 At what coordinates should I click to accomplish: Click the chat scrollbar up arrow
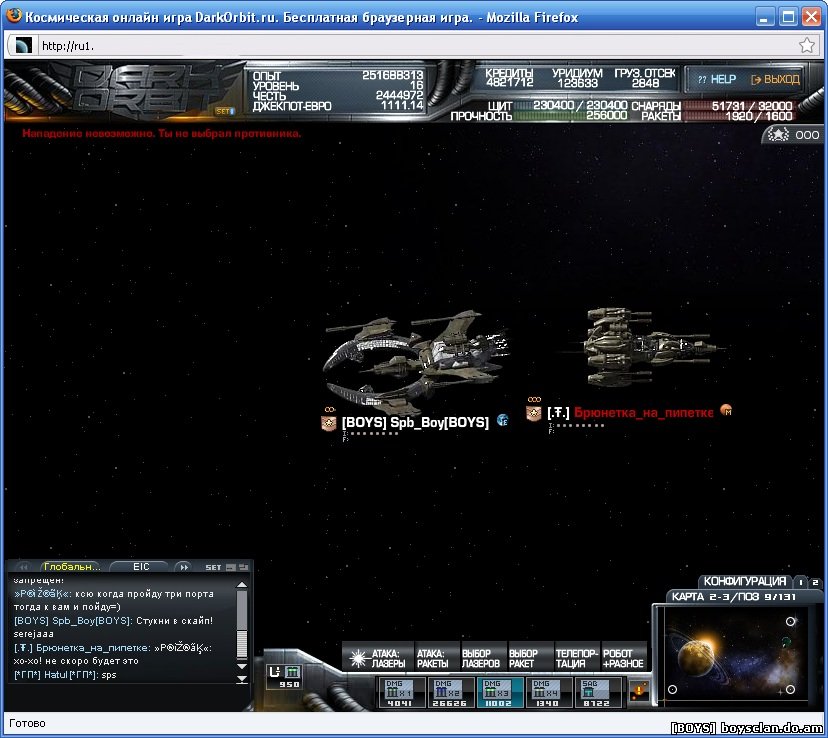click(241, 584)
